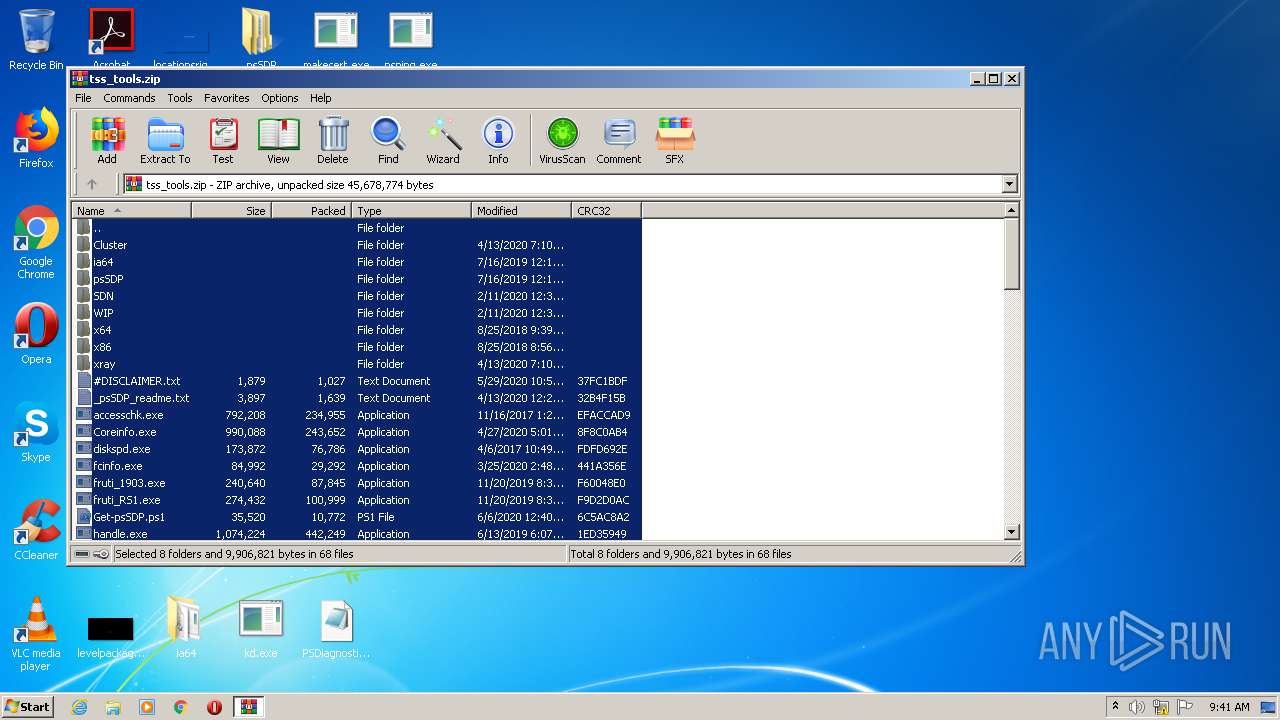The image size is (1280, 720).
Task: Select #DISCLAIMER.txt file
Action: tap(357, 381)
